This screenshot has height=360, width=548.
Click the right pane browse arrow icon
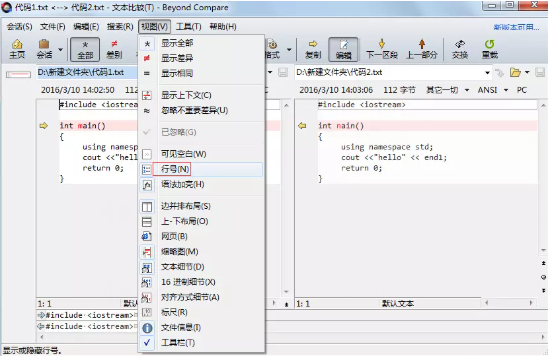coord(500,73)
